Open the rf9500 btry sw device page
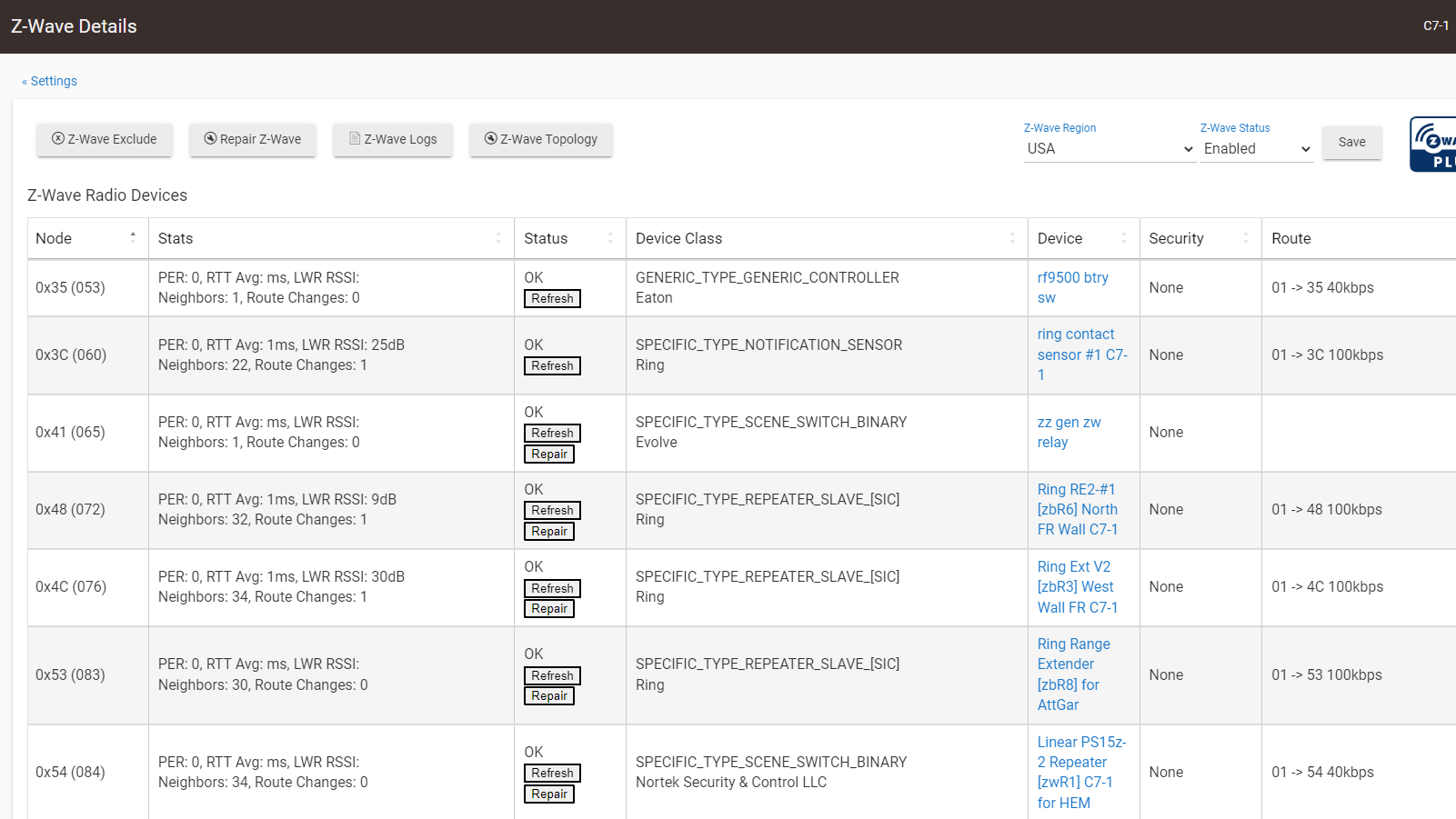1456x819 pixels. click(1073, 287)
